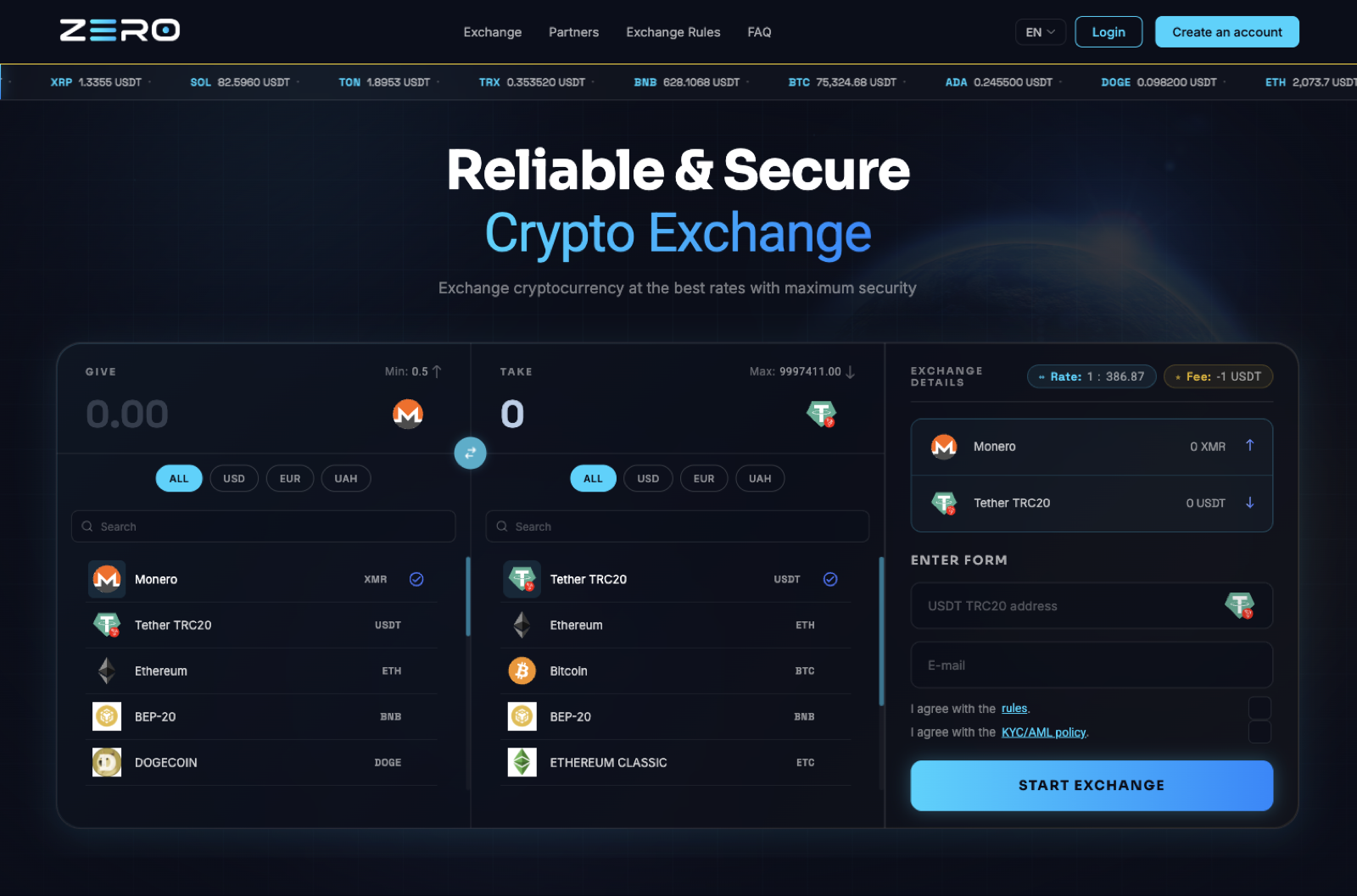Click the Take amount 0 field

click(512, 415)
